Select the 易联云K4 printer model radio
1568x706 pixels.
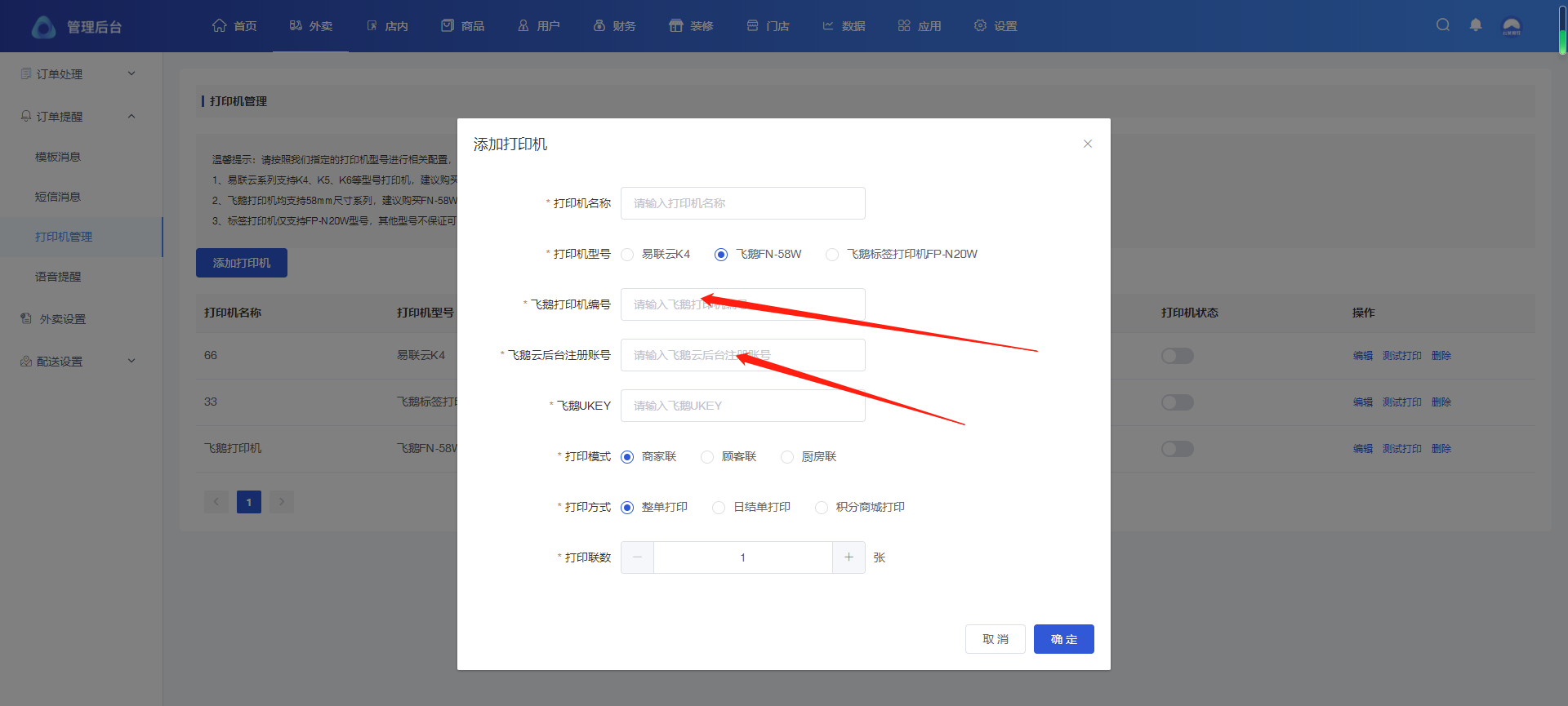click(x=627, y=255)
